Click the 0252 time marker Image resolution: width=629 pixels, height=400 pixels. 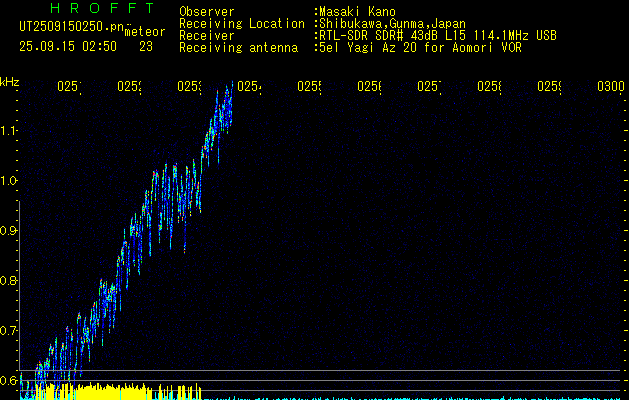(x=130, y=87)
